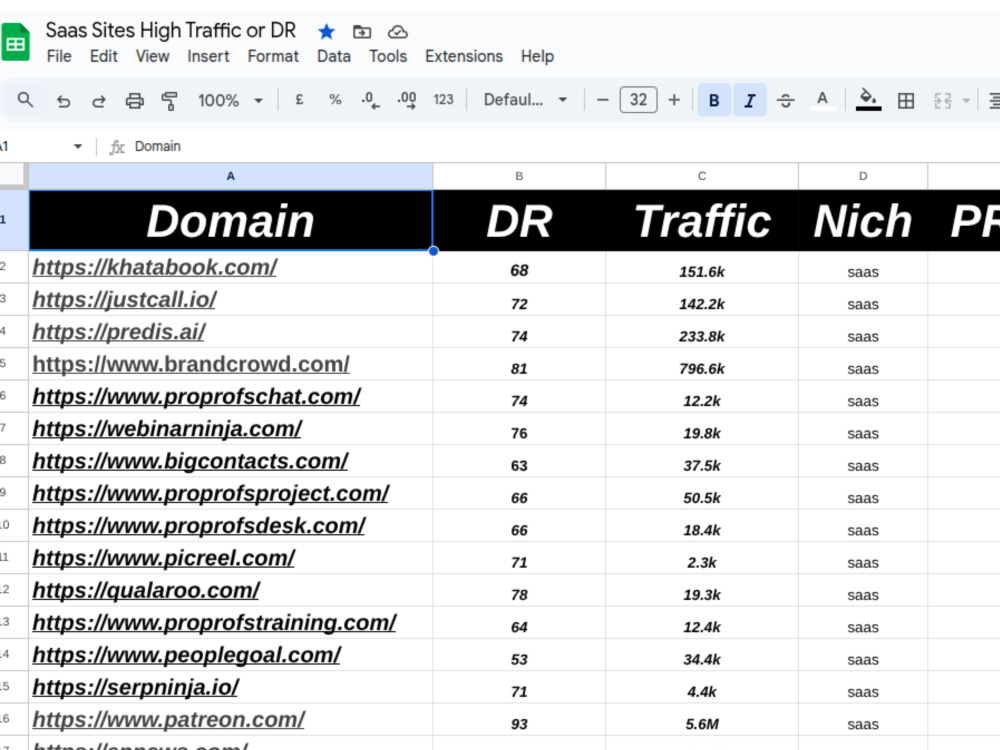The image size is (1000, 750).
Task: Open the Format menu
Action: coord(273,57)
